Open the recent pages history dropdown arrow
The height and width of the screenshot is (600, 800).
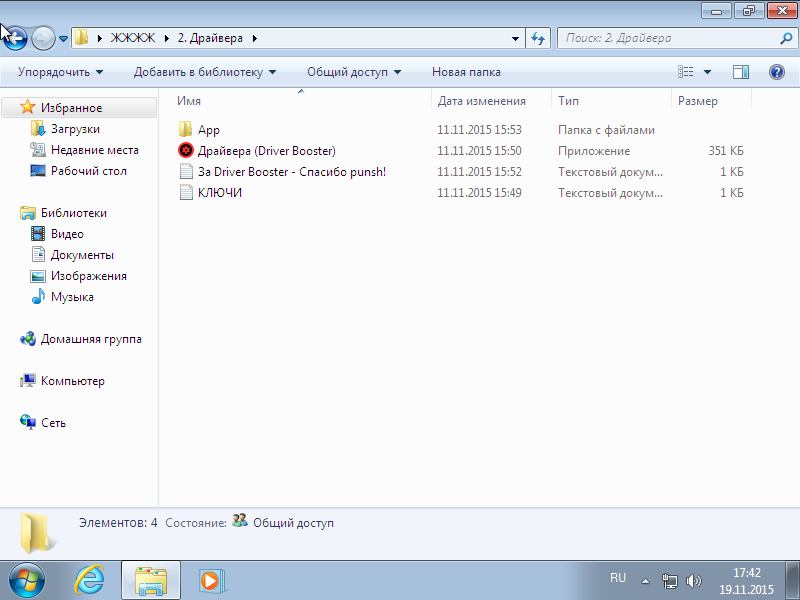click(x=63, y=38)
